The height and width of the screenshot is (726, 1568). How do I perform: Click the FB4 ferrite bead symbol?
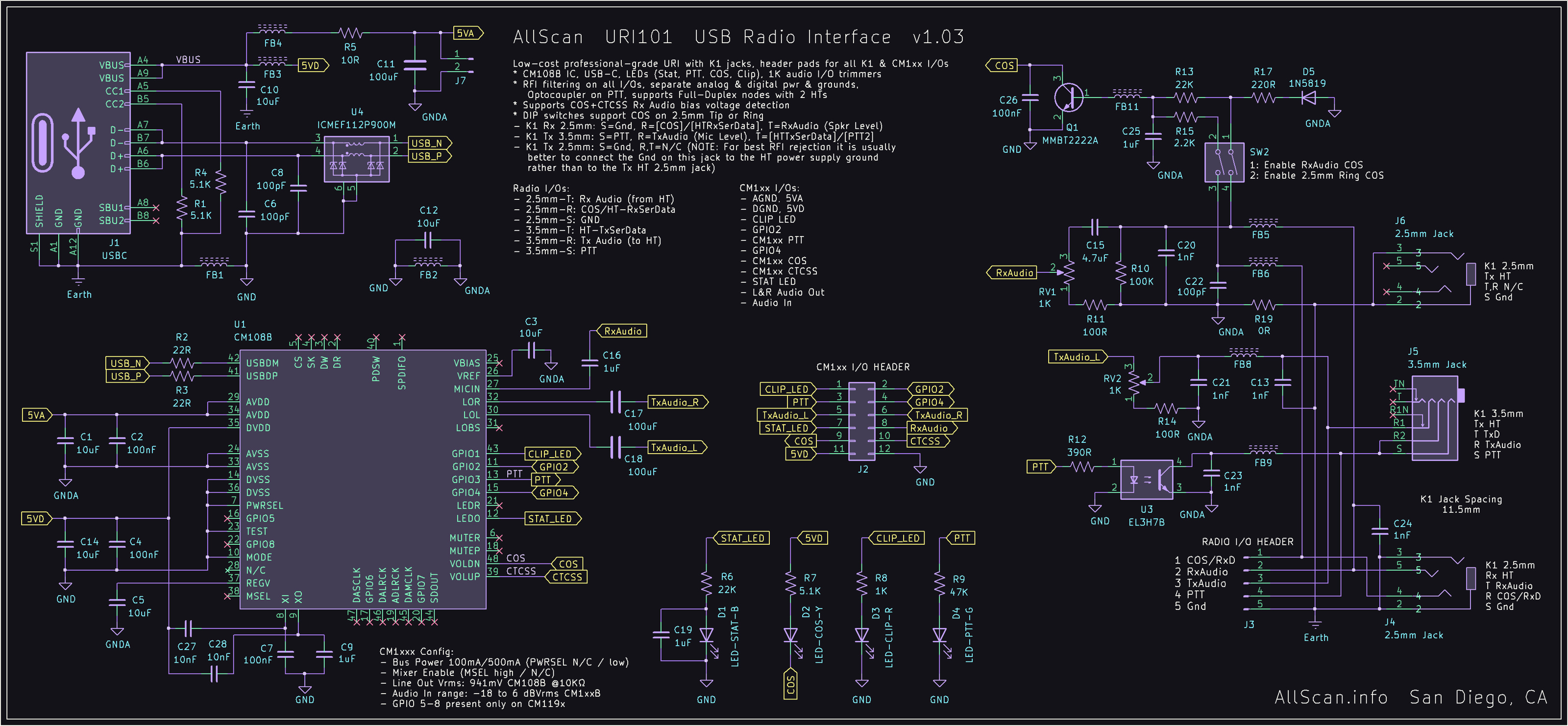click(272, 30)
